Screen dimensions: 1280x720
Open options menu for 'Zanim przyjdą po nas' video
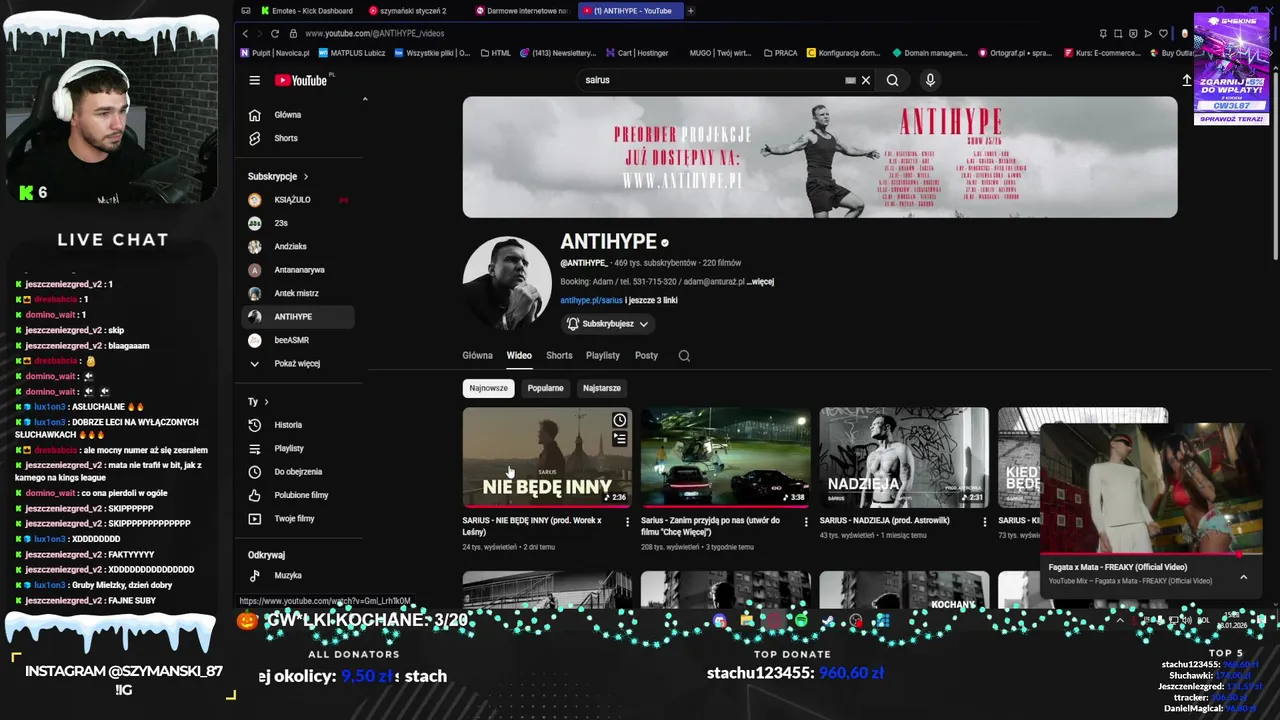pyautogui.click(x=806, y=521)
